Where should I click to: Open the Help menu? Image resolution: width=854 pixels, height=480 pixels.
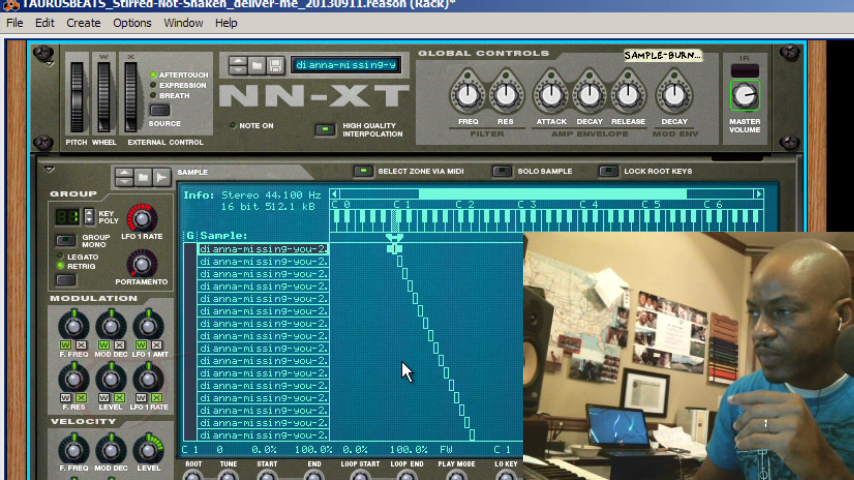pos(226,23)
